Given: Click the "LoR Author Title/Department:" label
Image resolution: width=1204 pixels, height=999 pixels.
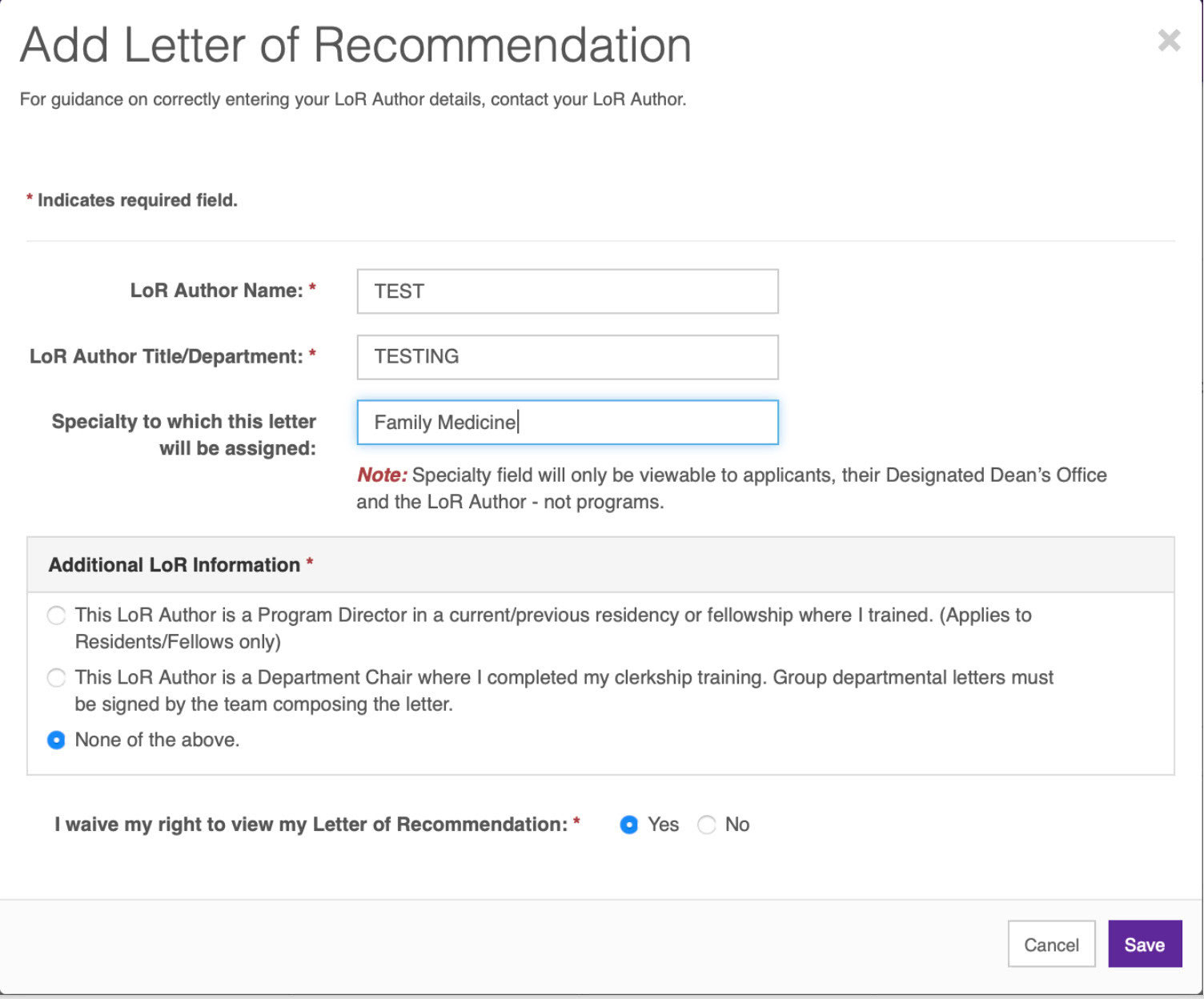Looking at the screenshot, I should click(x=167, y=356).
